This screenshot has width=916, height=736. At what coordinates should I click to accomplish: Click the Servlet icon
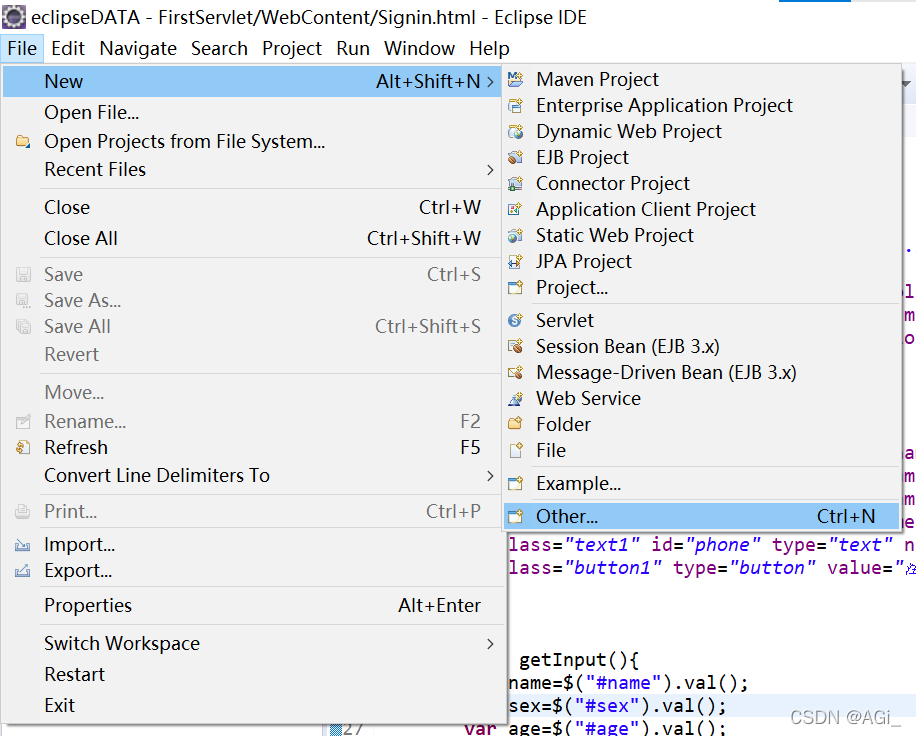(515, 320)
